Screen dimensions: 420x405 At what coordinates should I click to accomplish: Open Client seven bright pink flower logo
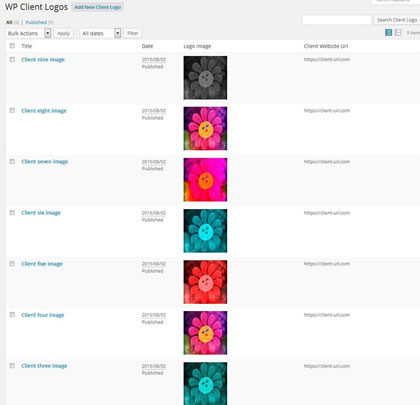coord(205,180)
